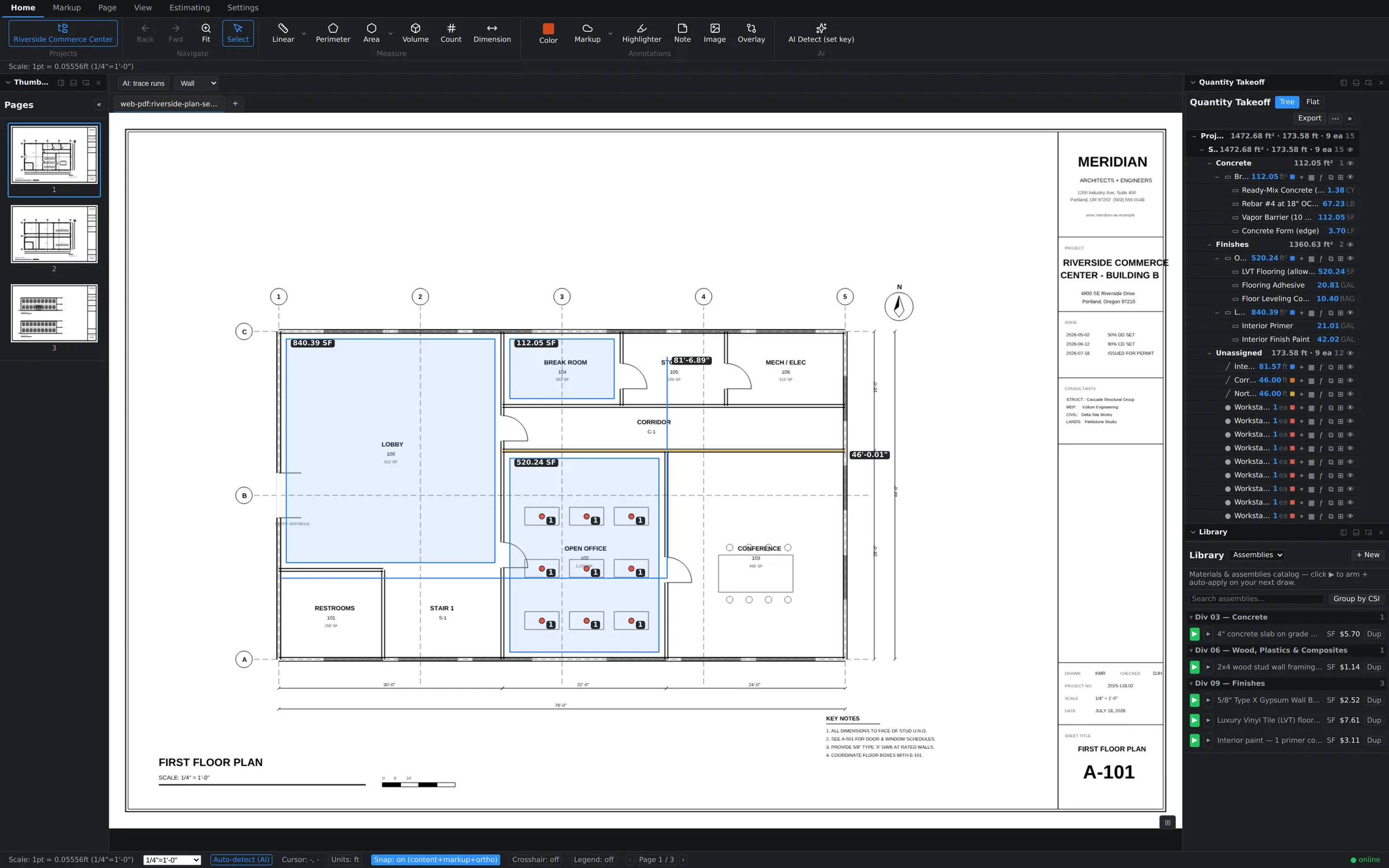Screen dimensions: 1389x868
Task: Click yellow color swatch on Nort... 46.00 row
Action: (x=1292, y=394)
